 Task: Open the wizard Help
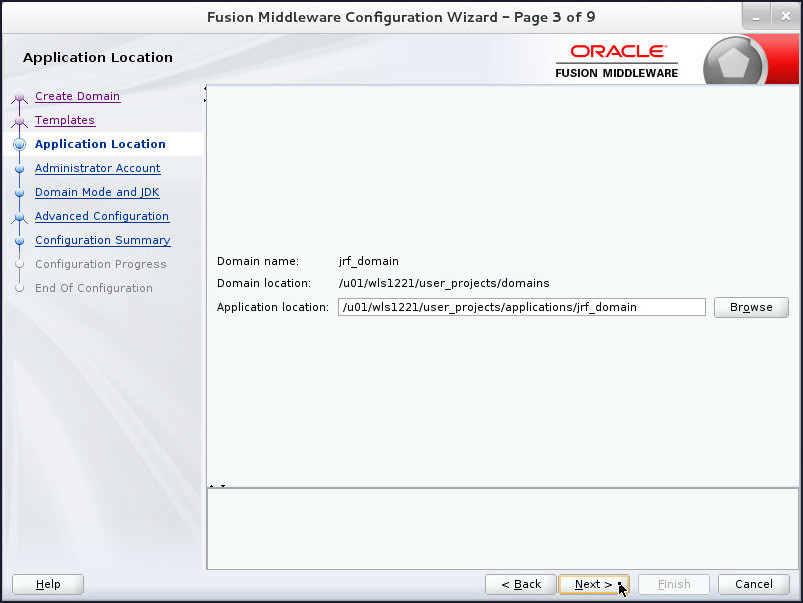point(47,584)
